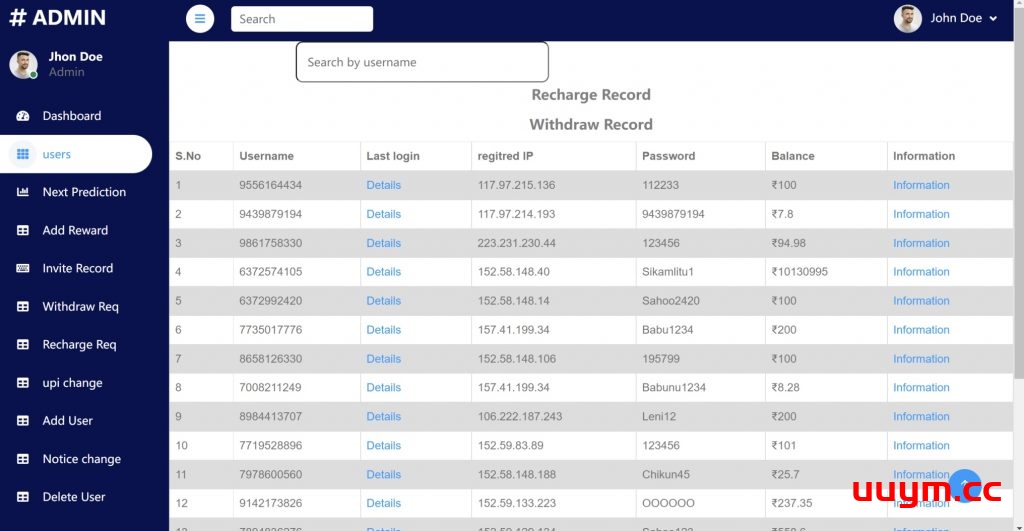Click the Dashboard gauge icon in sidebar
The width and height of the screenshot is (1024, 531).
(x=23, y=116)
